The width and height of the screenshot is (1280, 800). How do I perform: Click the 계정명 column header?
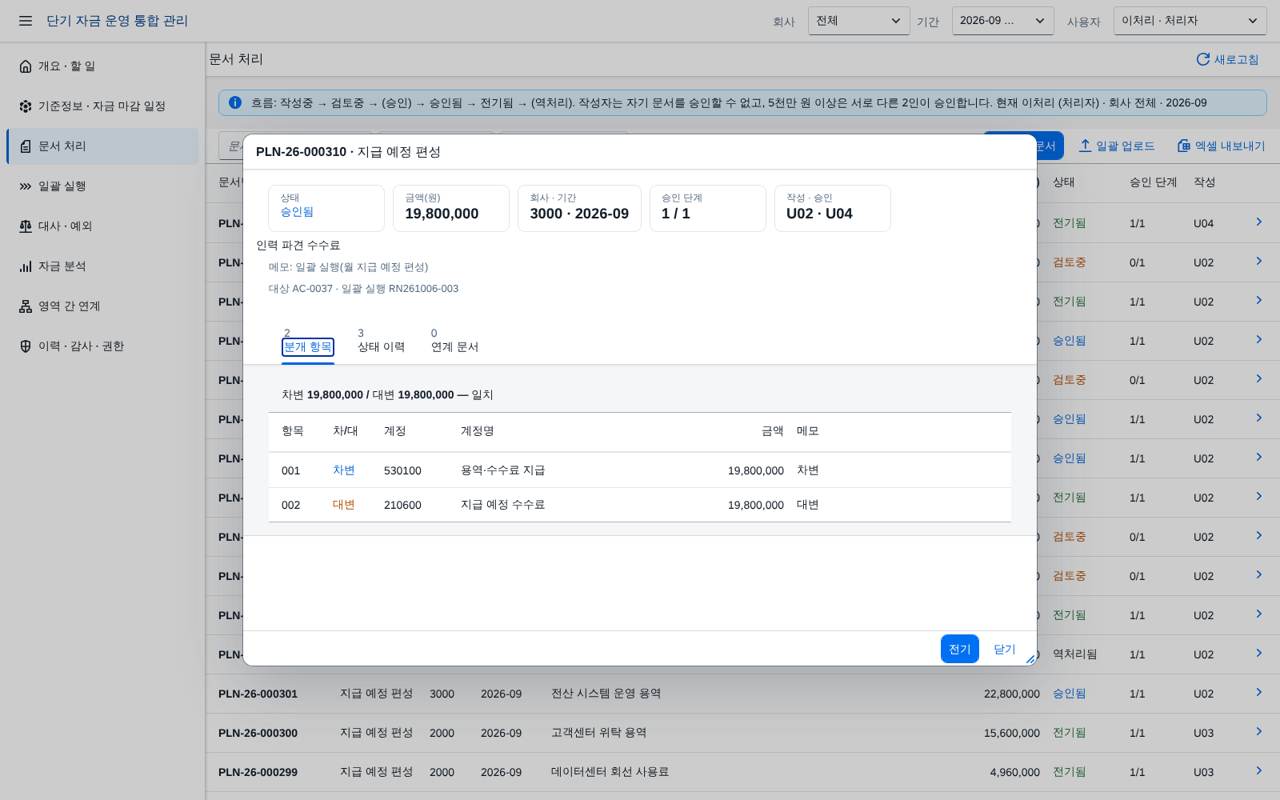pos(477,431)
